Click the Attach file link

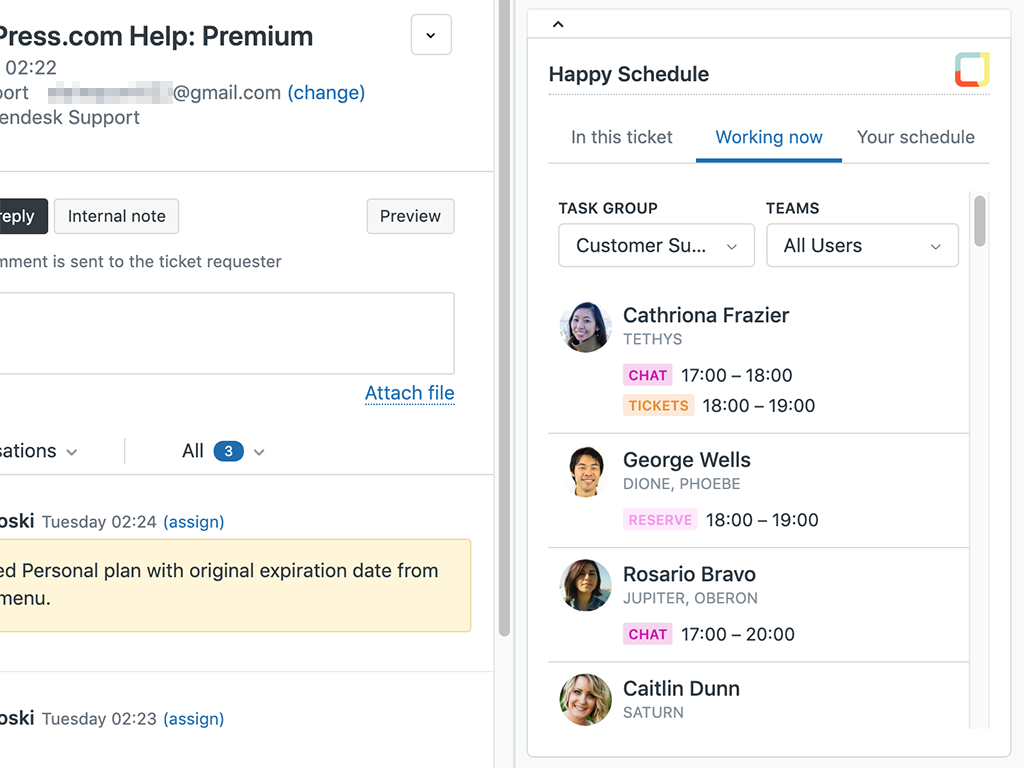[x=409, y=393]
